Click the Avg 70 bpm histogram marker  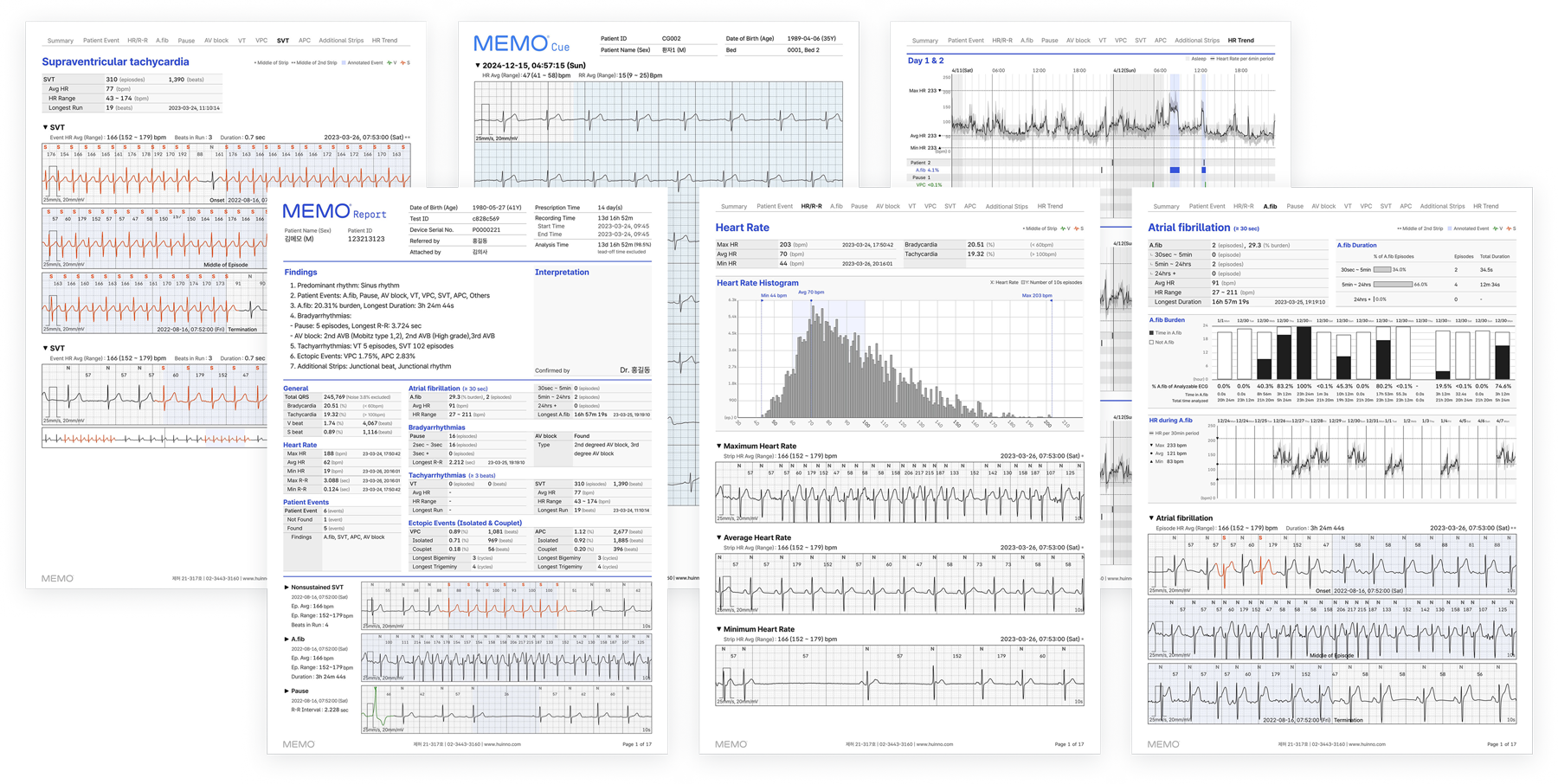click(x=811, y=292)
